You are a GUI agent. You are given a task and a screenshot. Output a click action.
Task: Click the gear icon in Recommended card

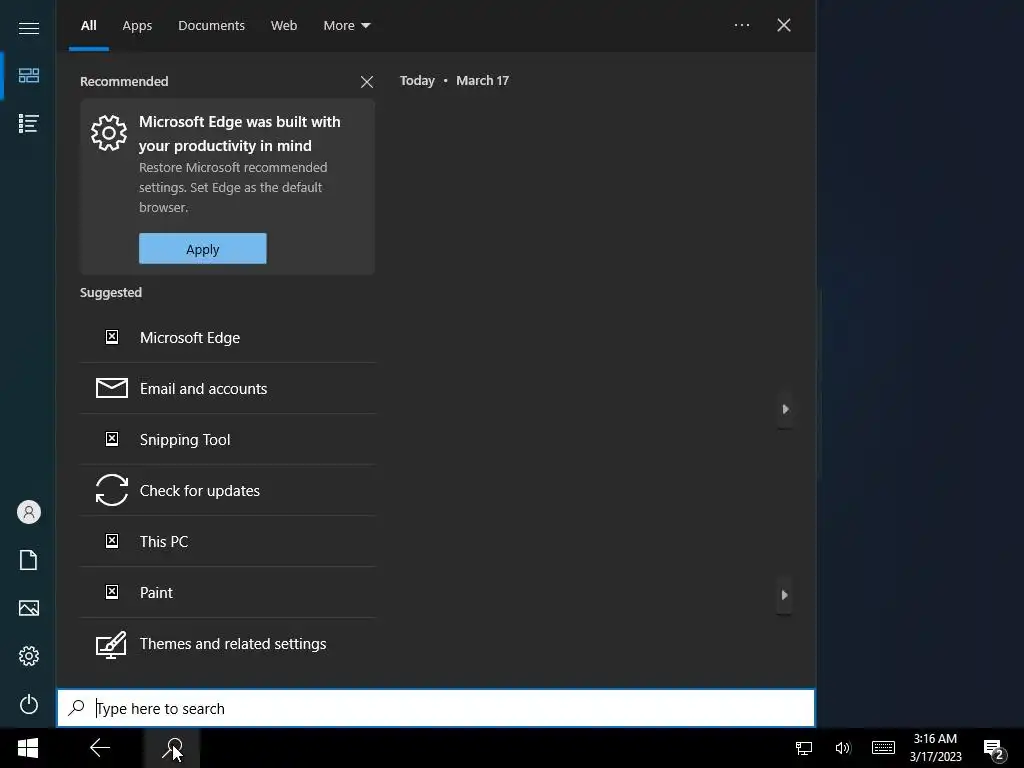[109, 133]
